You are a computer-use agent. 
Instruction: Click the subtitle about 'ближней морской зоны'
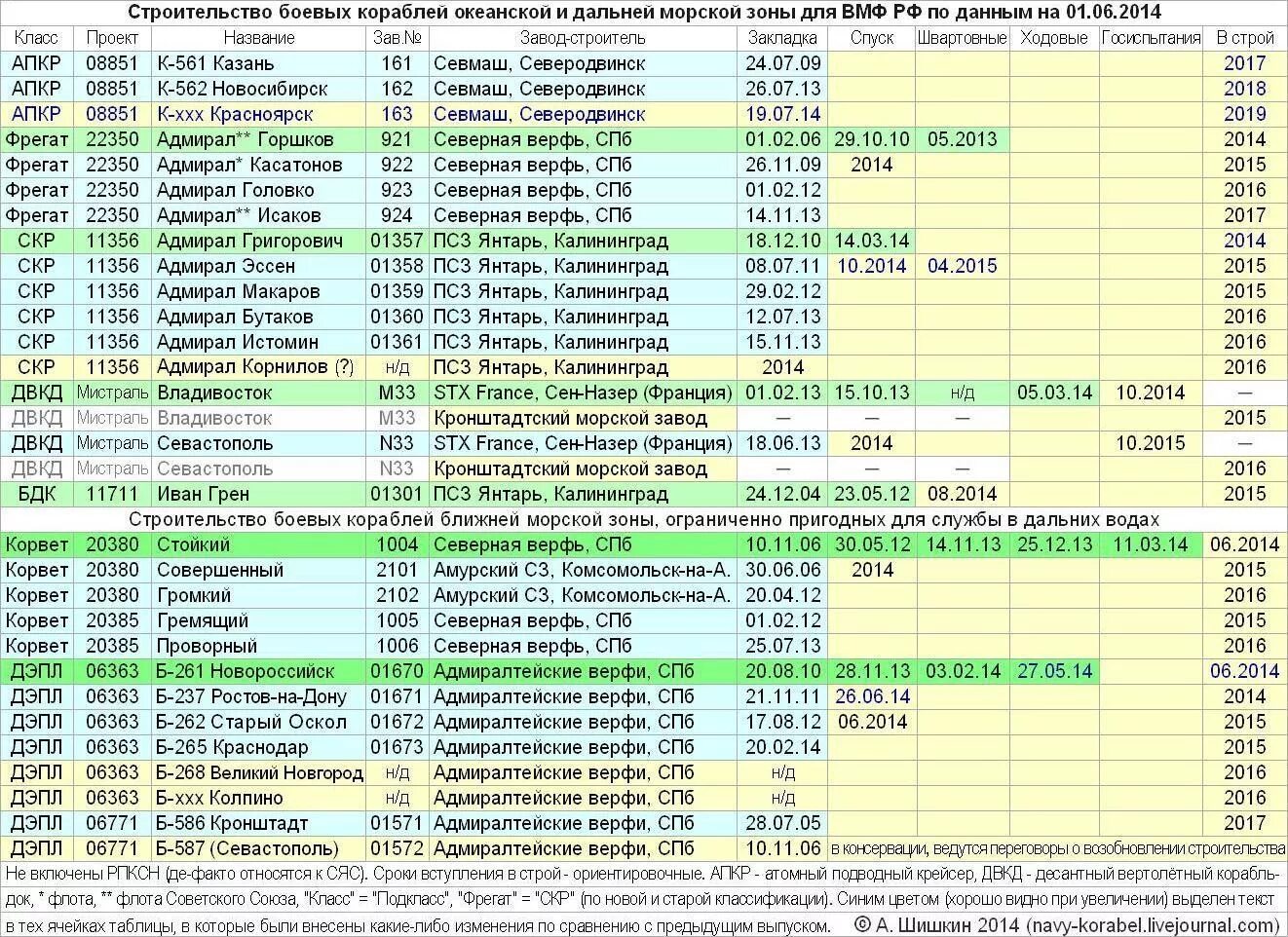pos(644,519)
